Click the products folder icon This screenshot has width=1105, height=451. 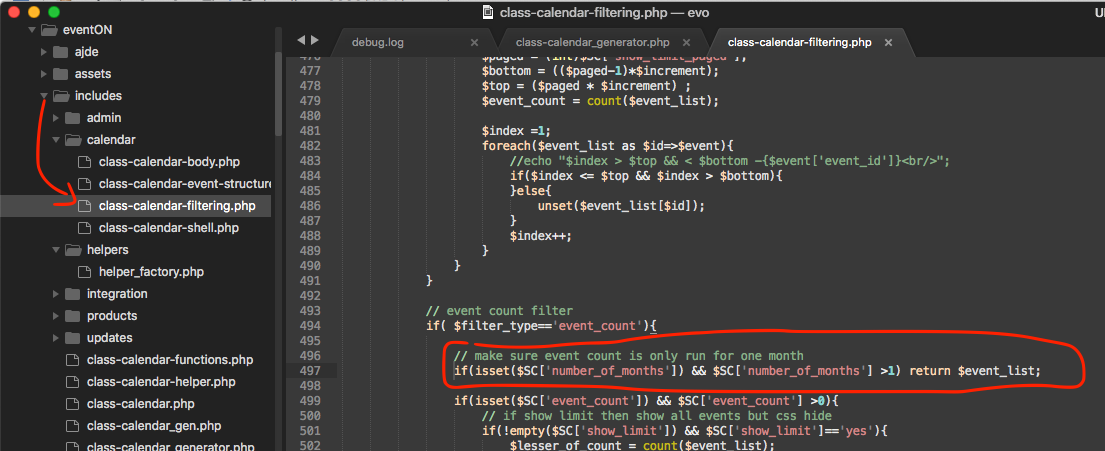pyautogui.click(x=72, y=316)
